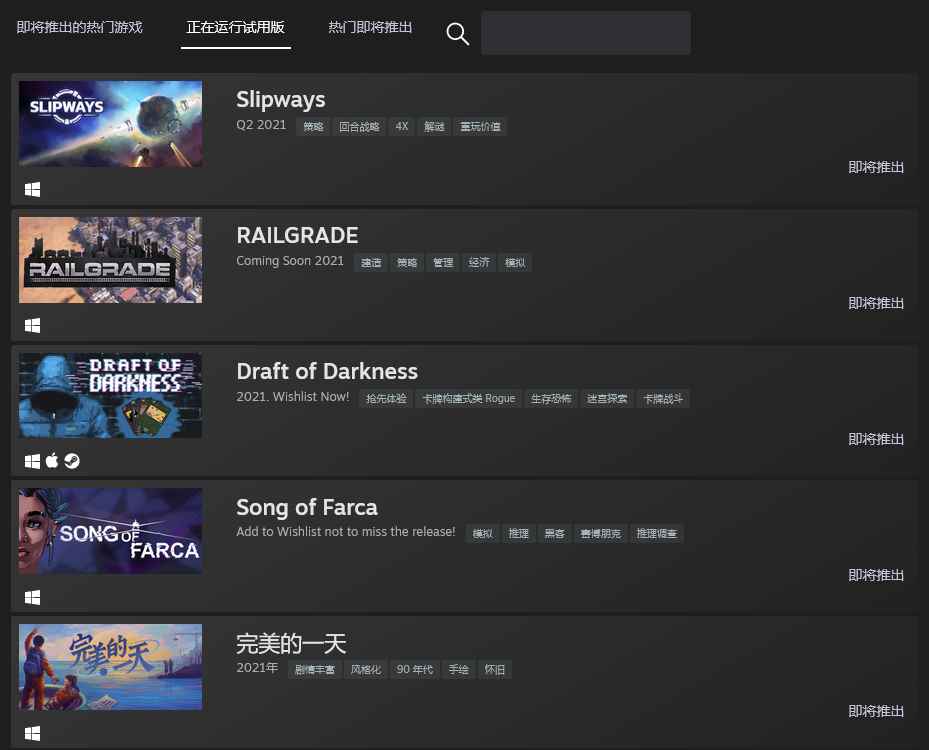929x750 pixels.
Task: Click the SteamOS icon under Draft of Darkness
Action: tap(72, 461)
